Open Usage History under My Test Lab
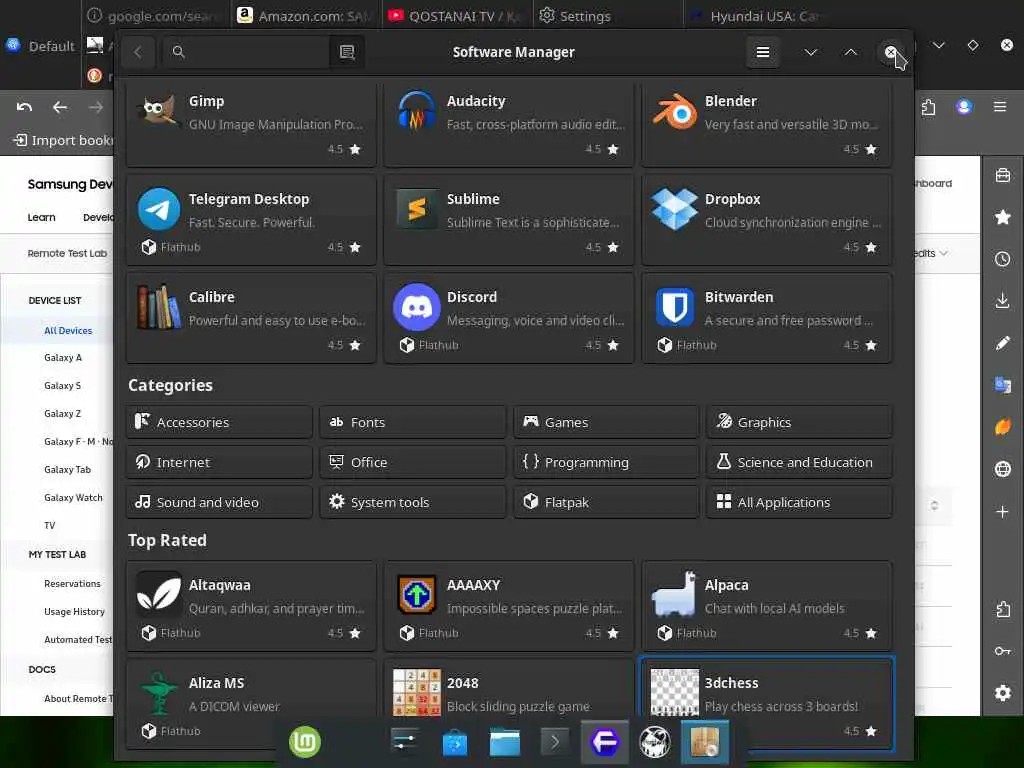Image resolution: width=1024 pixels, height=768 pixels. pos(74,611)
